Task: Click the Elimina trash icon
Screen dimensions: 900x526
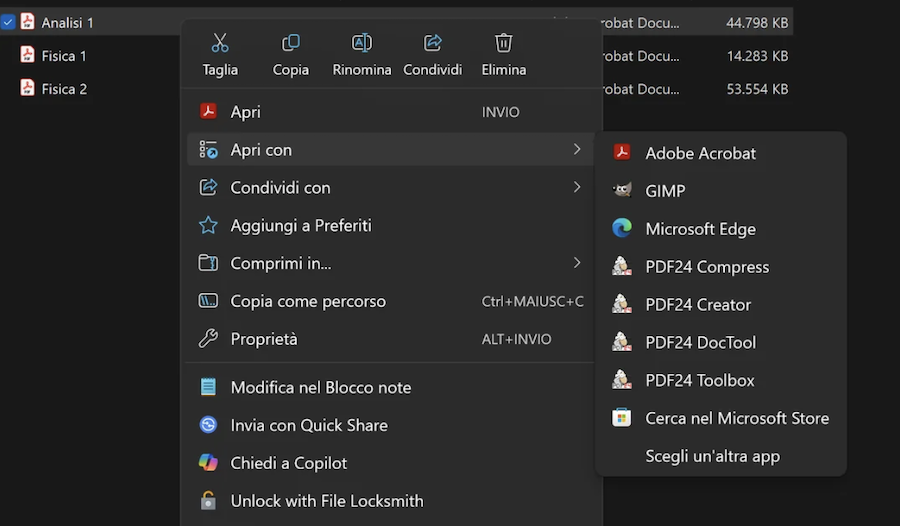Action: (x=504, y=43)
